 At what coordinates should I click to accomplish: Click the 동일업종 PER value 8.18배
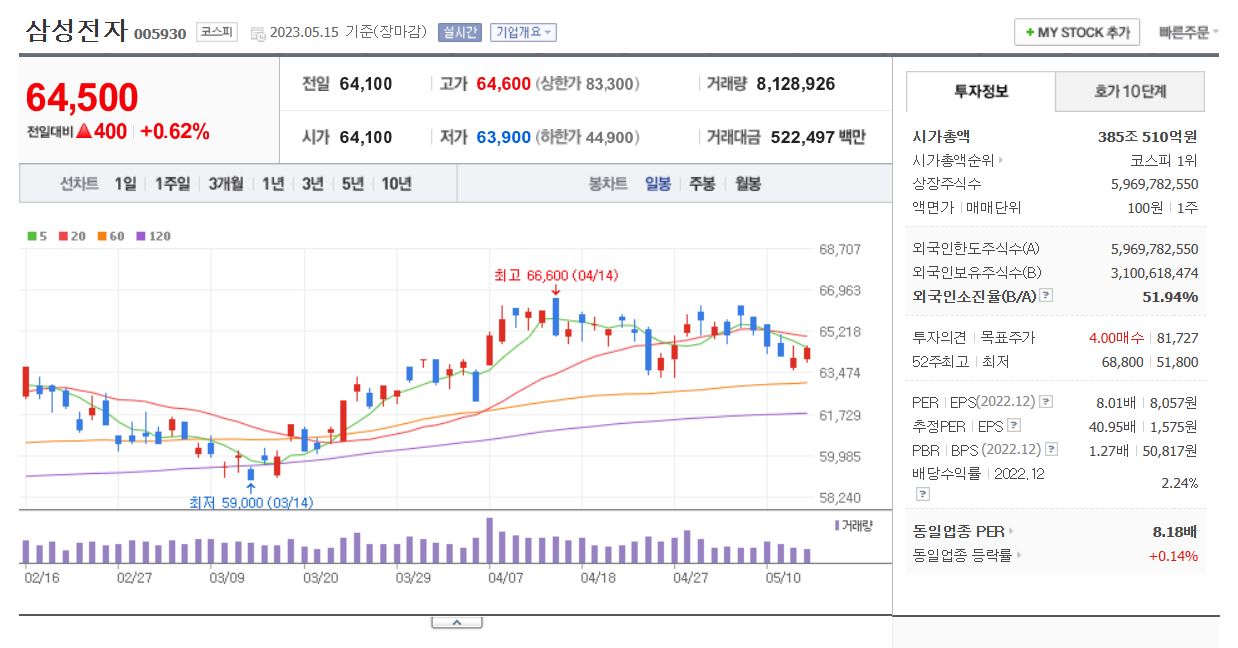(1176, 531)
